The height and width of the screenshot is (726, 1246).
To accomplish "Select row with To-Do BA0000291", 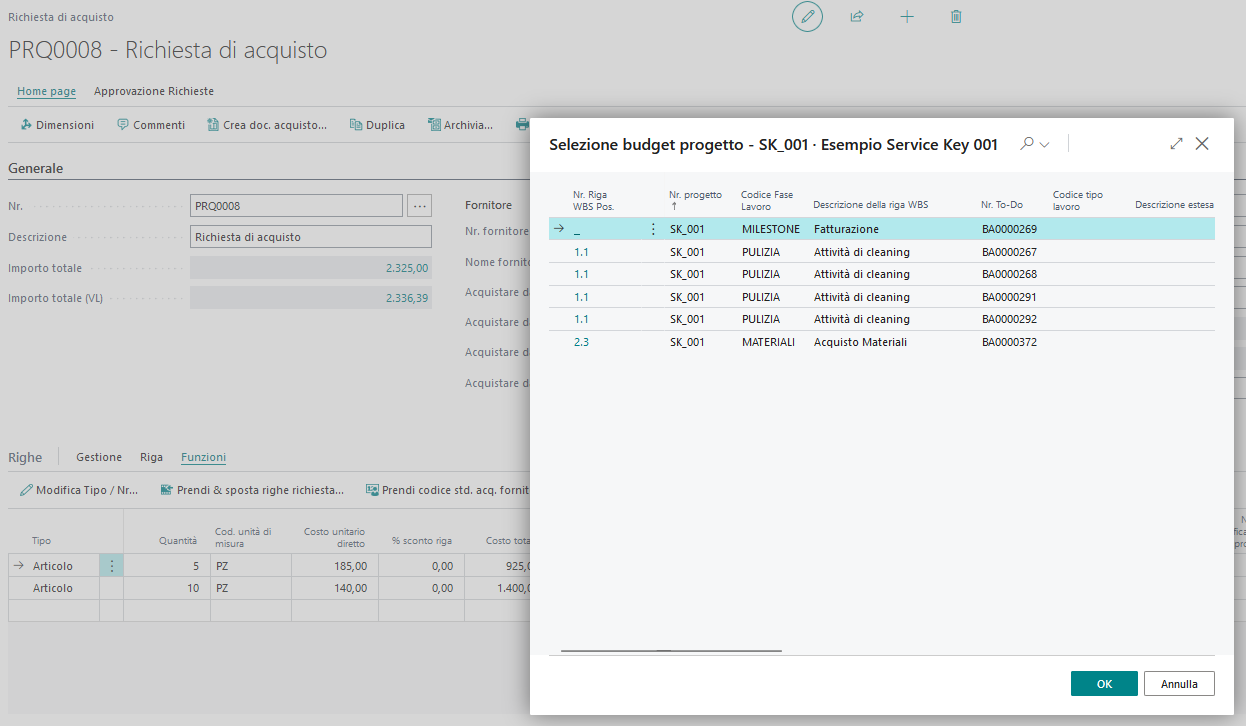I will click(882, 297).
